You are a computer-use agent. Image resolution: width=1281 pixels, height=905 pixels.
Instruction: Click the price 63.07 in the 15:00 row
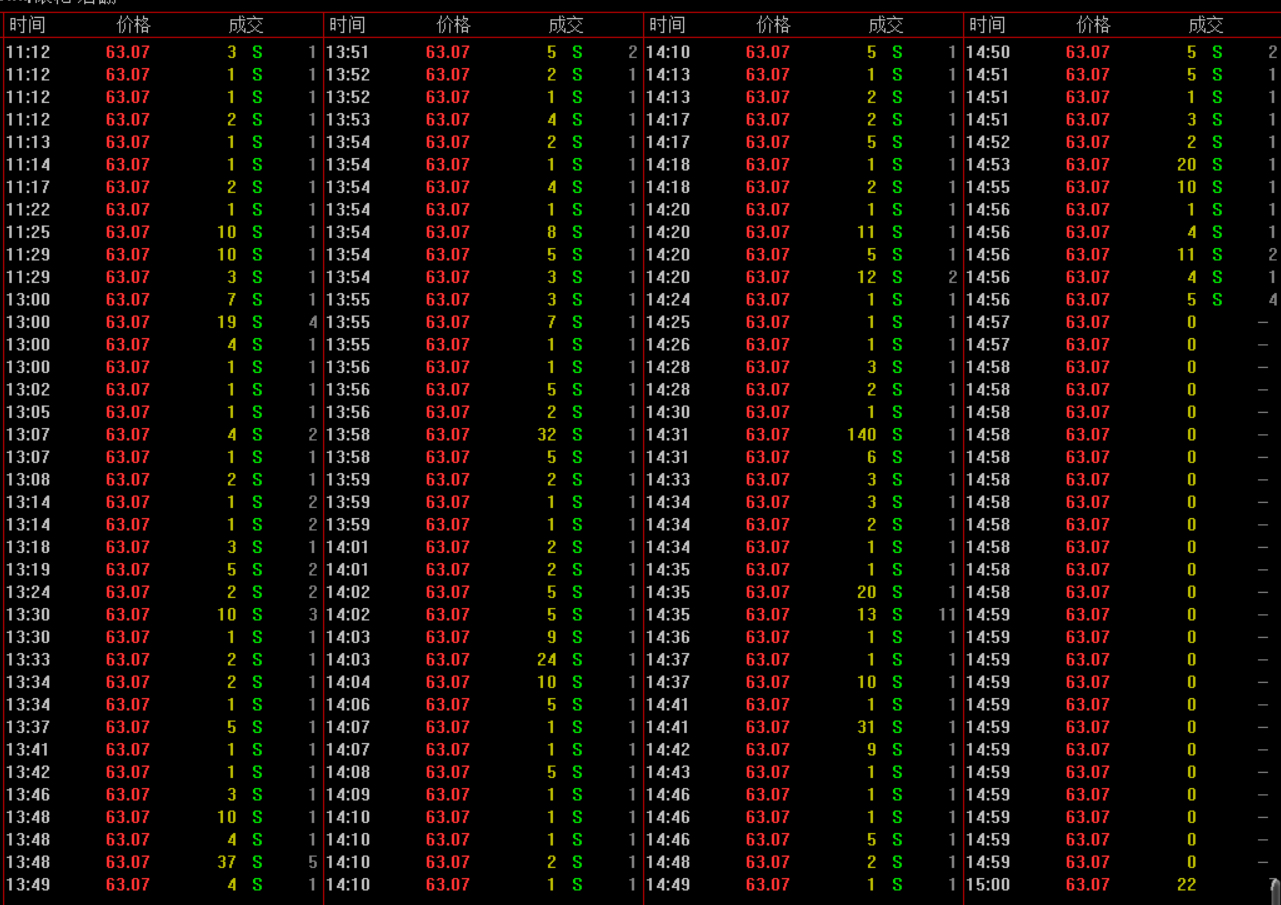(1088, 885)
